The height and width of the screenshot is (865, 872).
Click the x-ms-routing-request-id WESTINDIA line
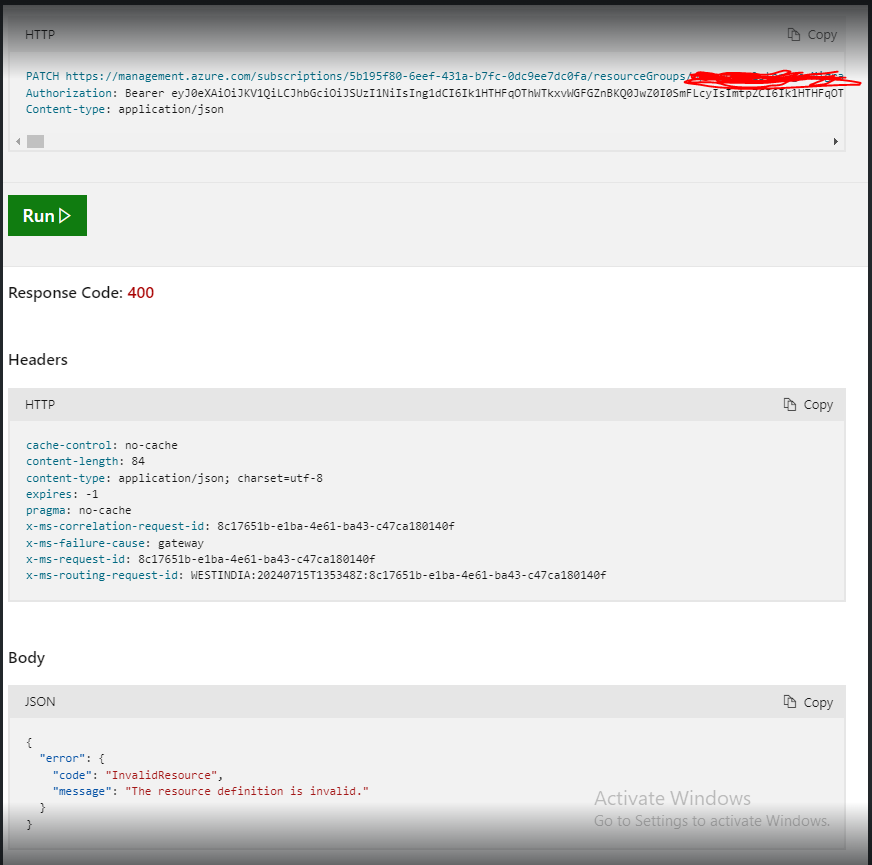(x=316, y=575)
